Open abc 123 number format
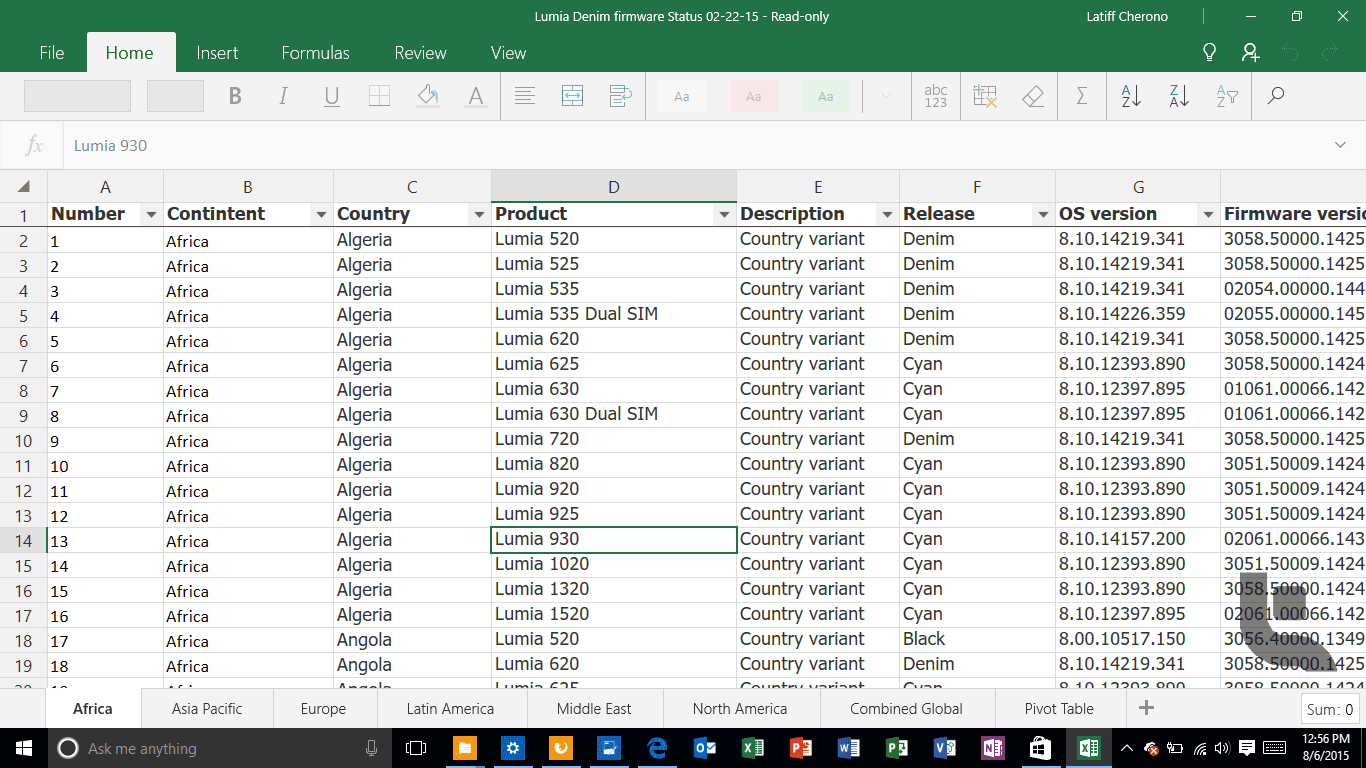This screenshot has width=1366, height=768. click(936, 96)
